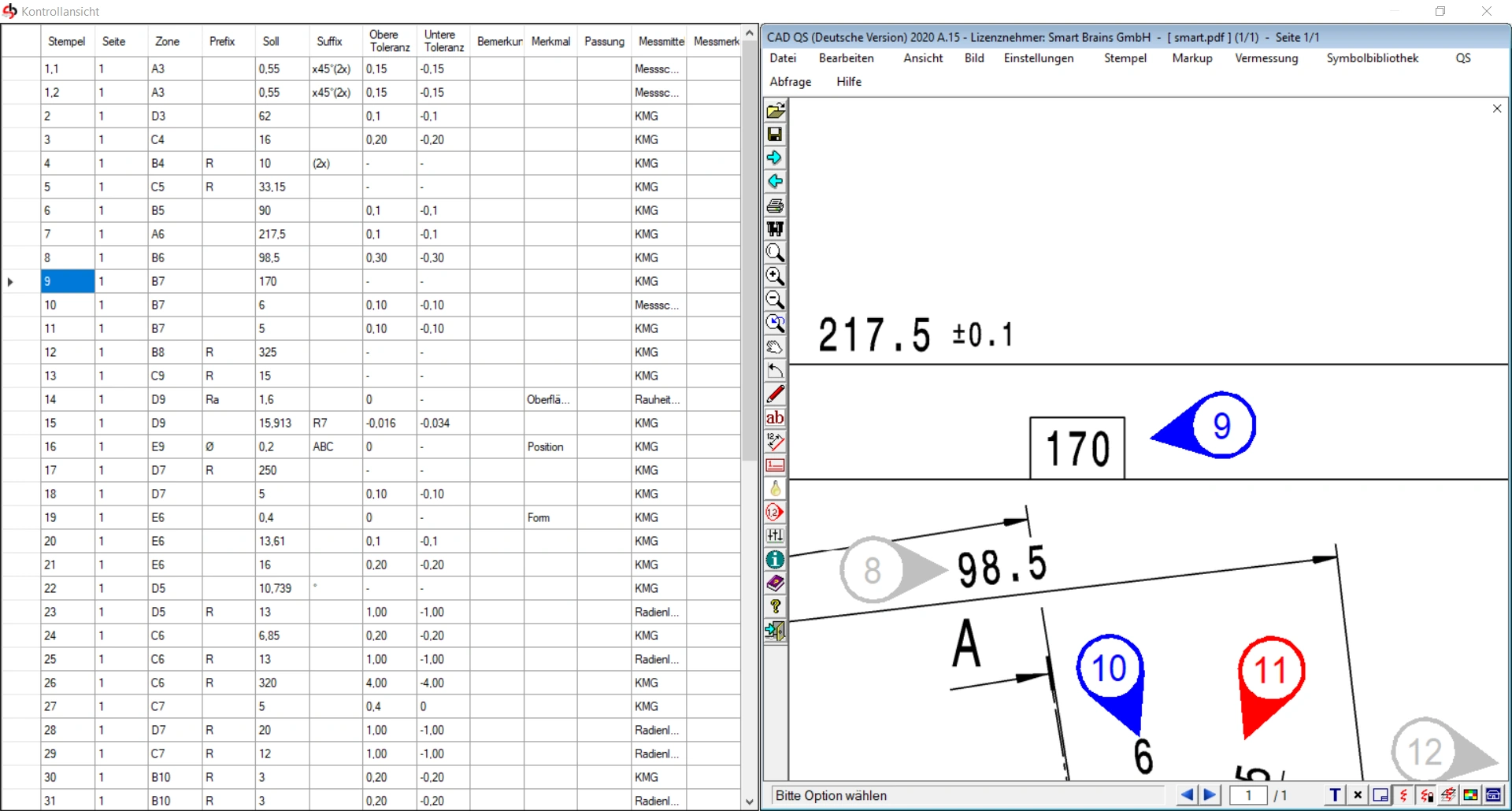Image resolution: width=1512 pixels, height=811 pixels.
Task: Exit via the door icon
Action: point(775,631)
